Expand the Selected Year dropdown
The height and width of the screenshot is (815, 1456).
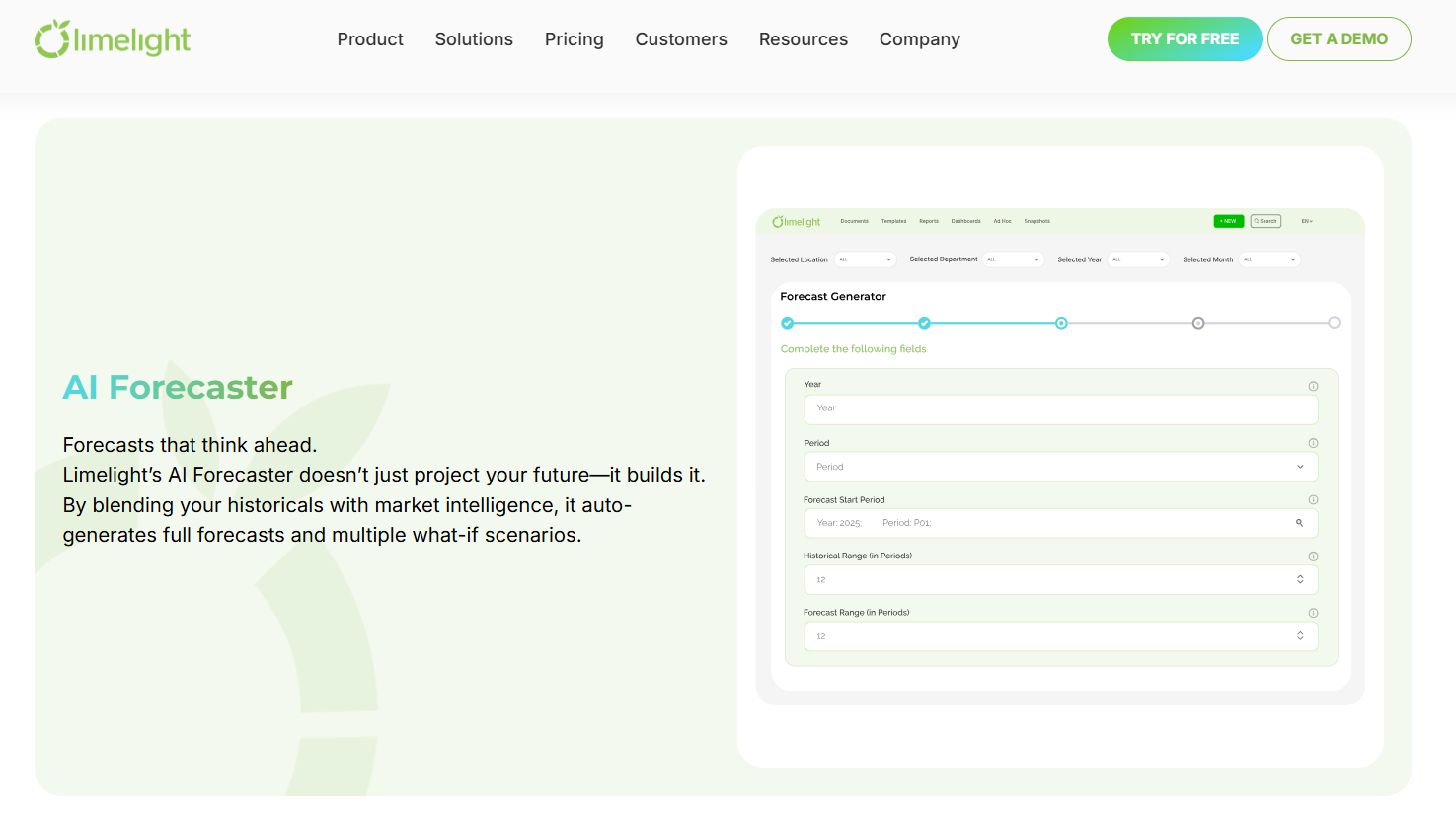(1139, 259)
